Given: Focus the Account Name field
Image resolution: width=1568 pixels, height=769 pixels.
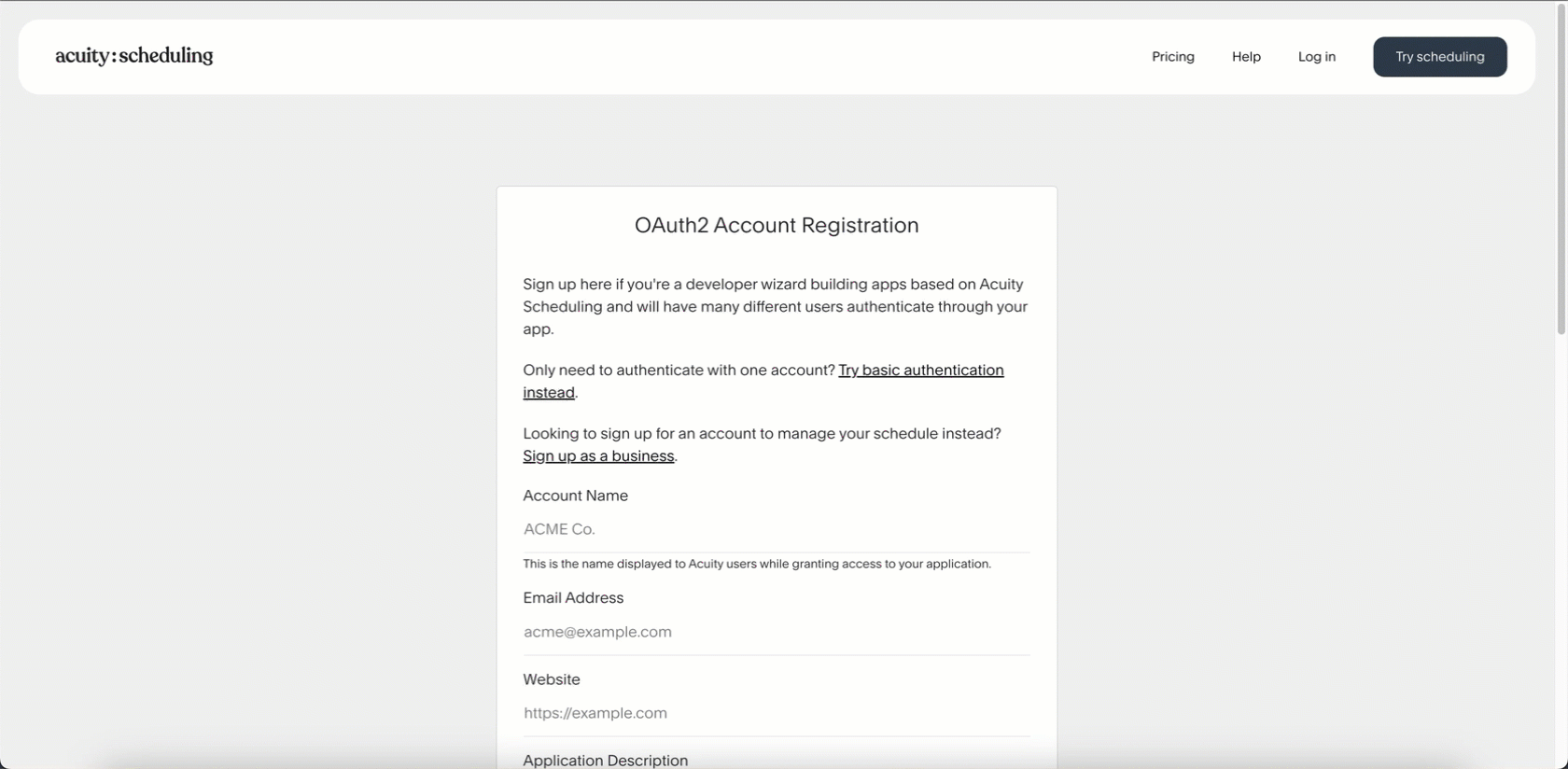Looking at the screenshot, I should tap(777, 529).
